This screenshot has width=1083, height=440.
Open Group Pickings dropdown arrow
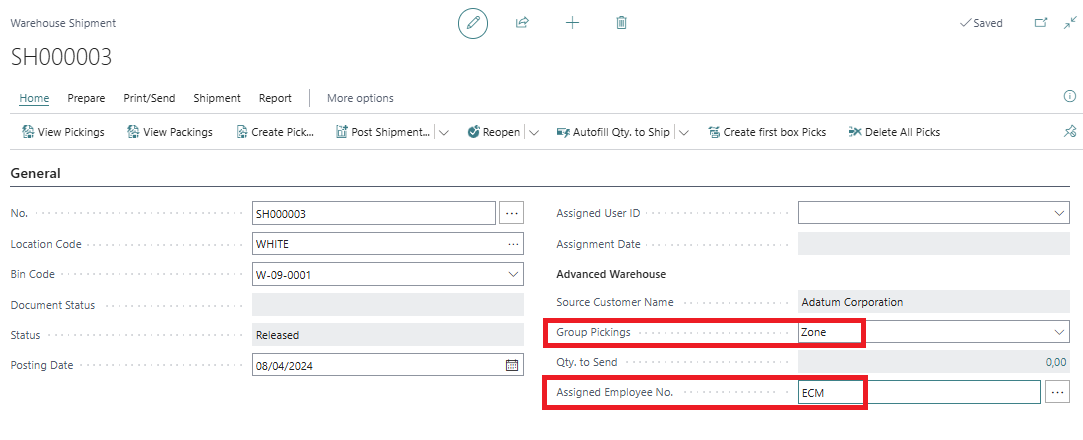(x=1060, y=332)
